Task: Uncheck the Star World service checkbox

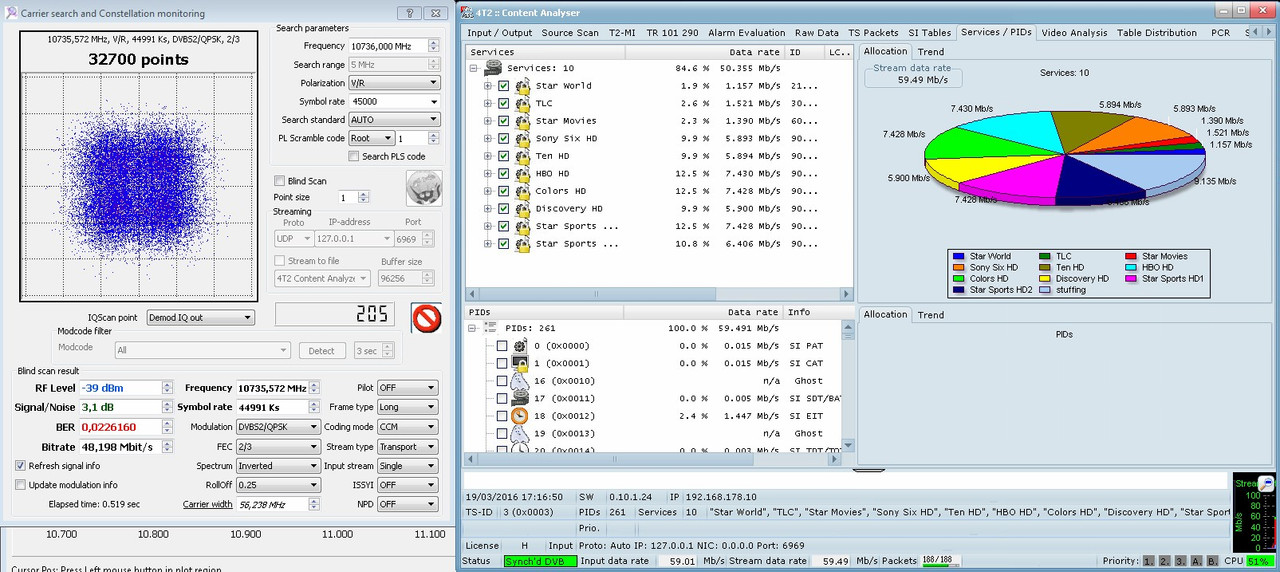Action: tap(504, 86)
